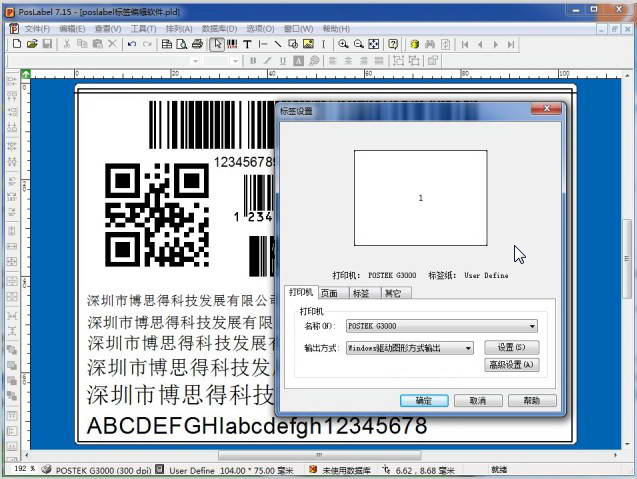Open the 编辑(E) menu

72,29
